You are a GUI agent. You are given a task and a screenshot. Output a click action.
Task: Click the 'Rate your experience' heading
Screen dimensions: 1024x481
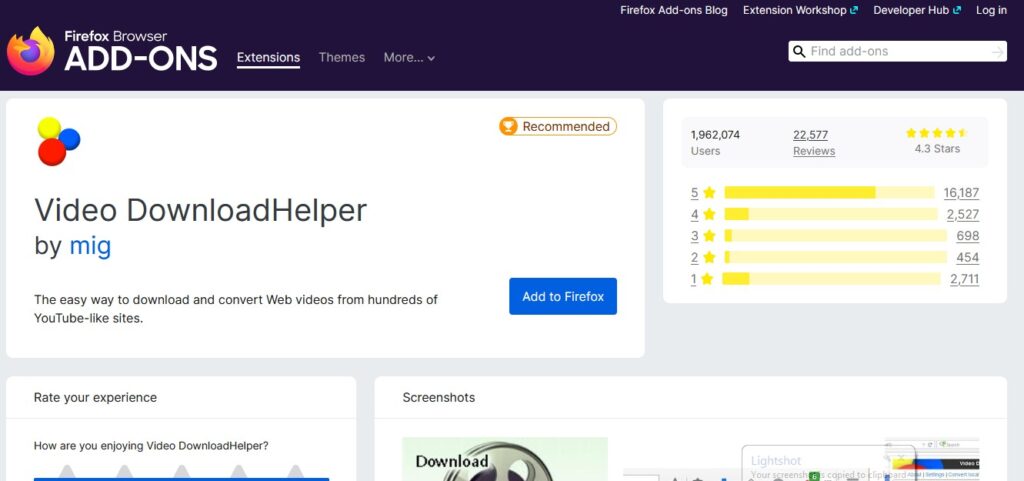click(95, 397)
